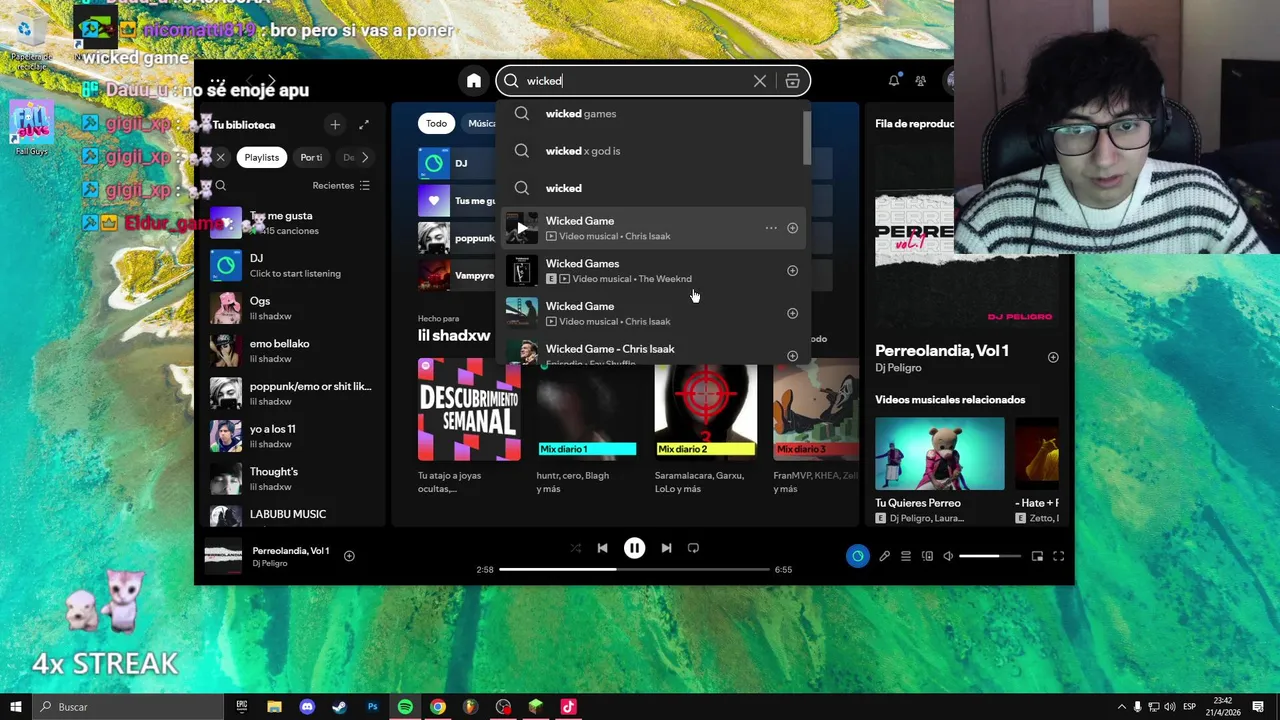Select suggestion 'wicked x god is'

coord(654,151)
